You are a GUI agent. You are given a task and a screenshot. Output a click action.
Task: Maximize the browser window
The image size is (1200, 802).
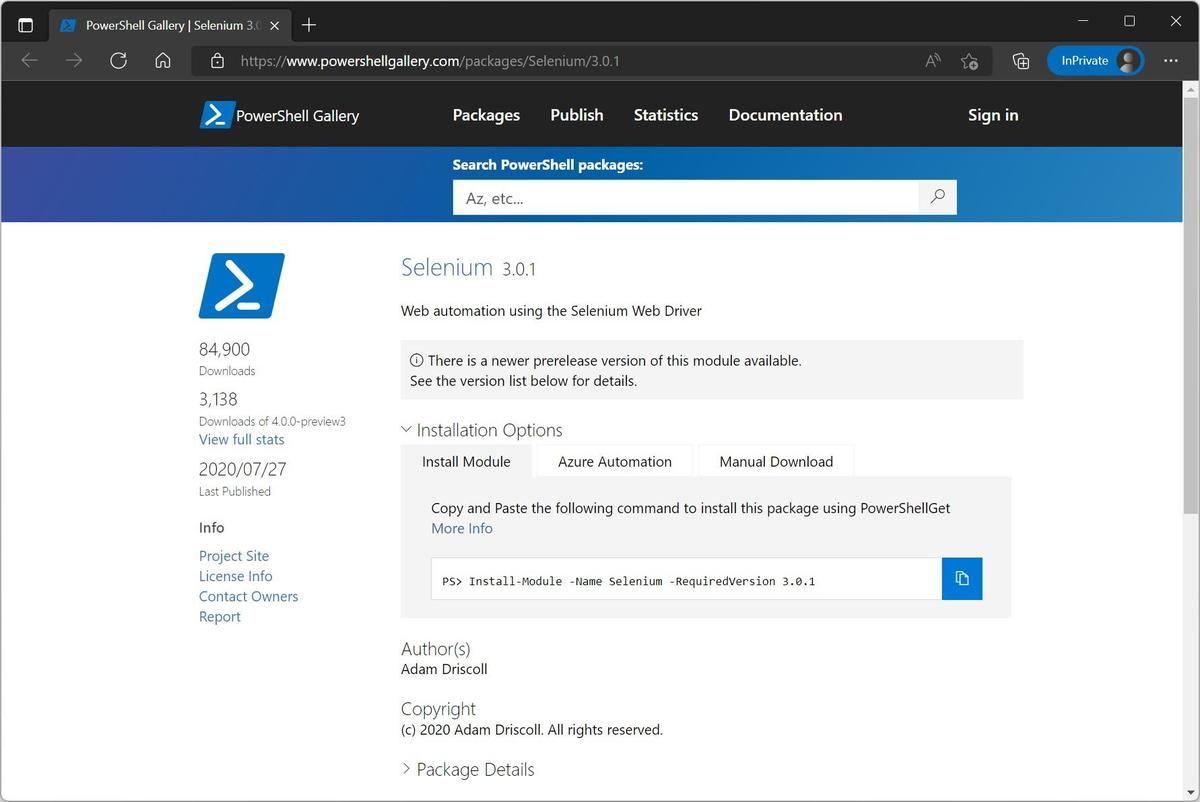(x=1129, y=21)
